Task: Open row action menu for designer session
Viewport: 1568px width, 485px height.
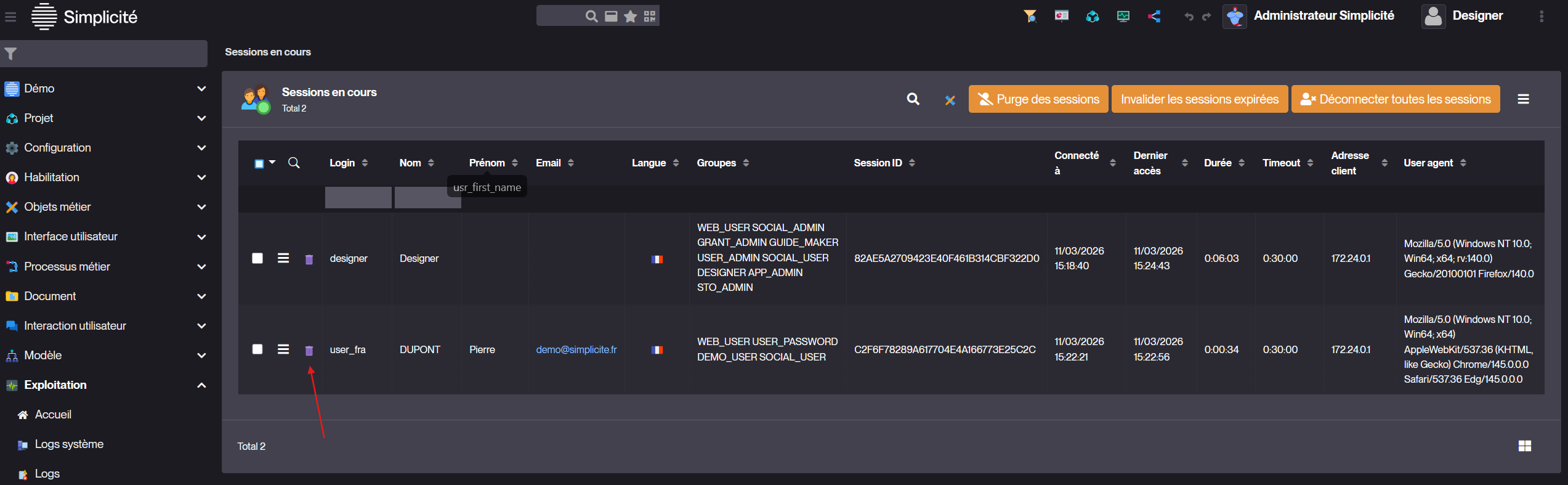Action: click(x=283, y=258)
